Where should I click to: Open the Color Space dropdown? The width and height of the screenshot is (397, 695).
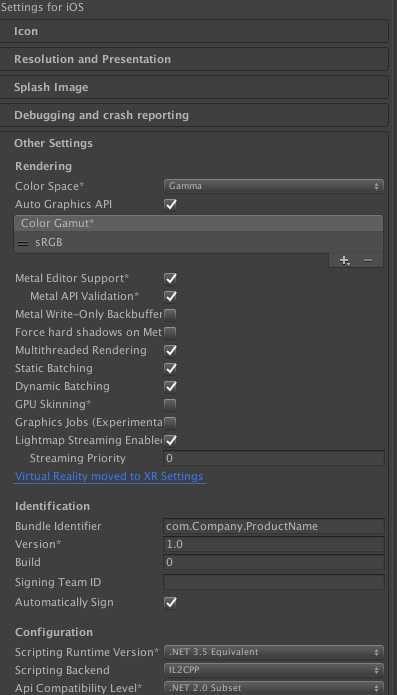click(273, 186)
